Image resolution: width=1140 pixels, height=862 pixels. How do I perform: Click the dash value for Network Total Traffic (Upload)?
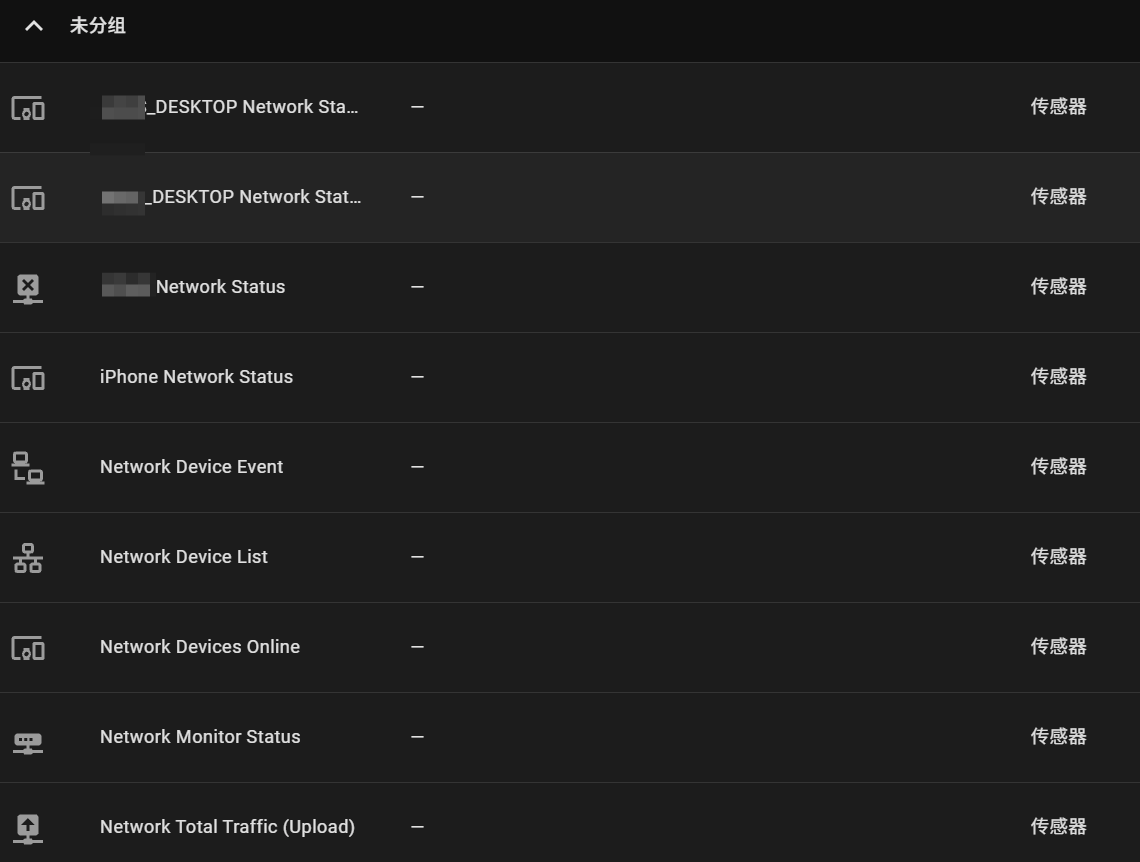click(x=417, y=827)
